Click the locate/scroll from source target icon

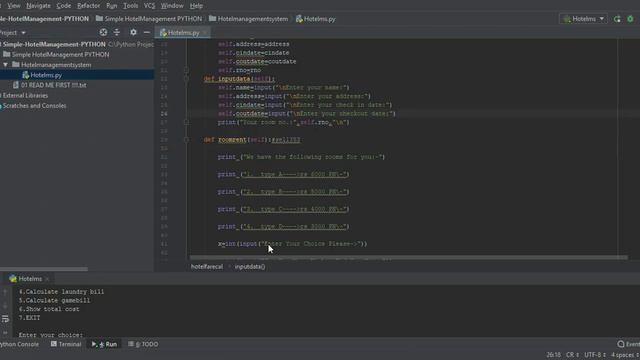coord(103,32)
